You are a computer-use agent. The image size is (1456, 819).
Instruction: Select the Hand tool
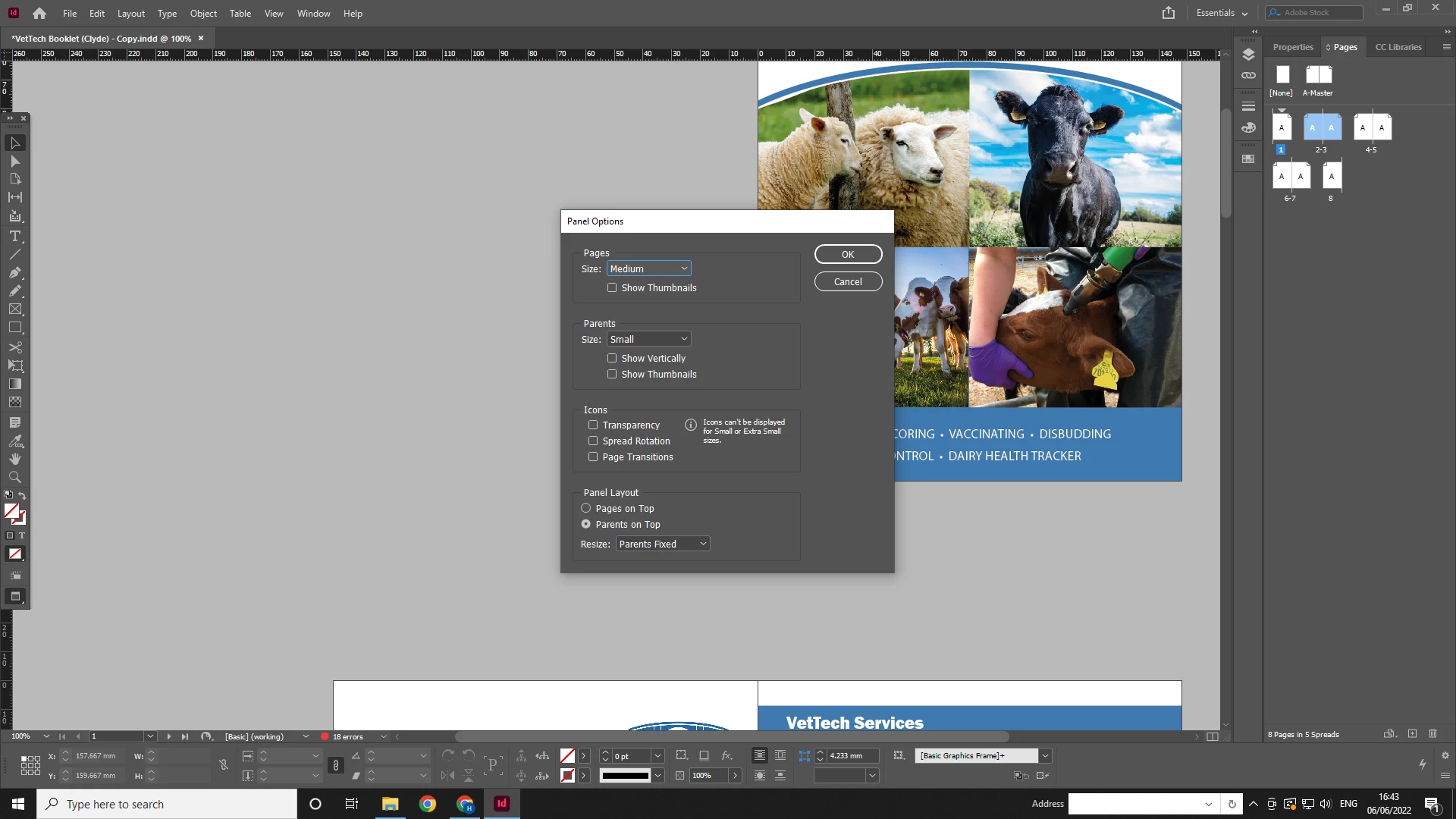pos(14,459)
